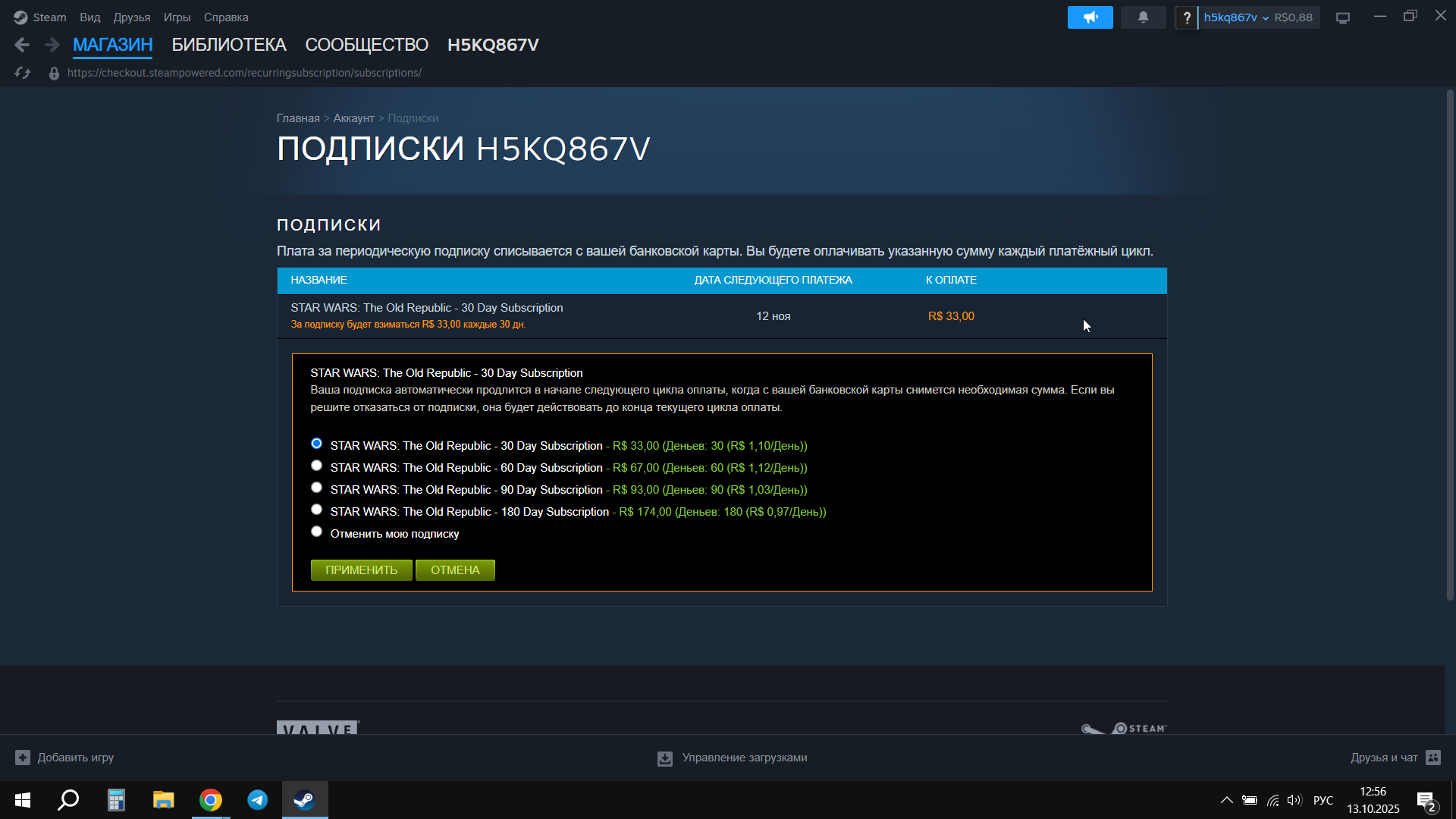Switch to the БИБЛИОТЕКА tab
This screenshot has width=1456, height=819.
click(228, 45)
